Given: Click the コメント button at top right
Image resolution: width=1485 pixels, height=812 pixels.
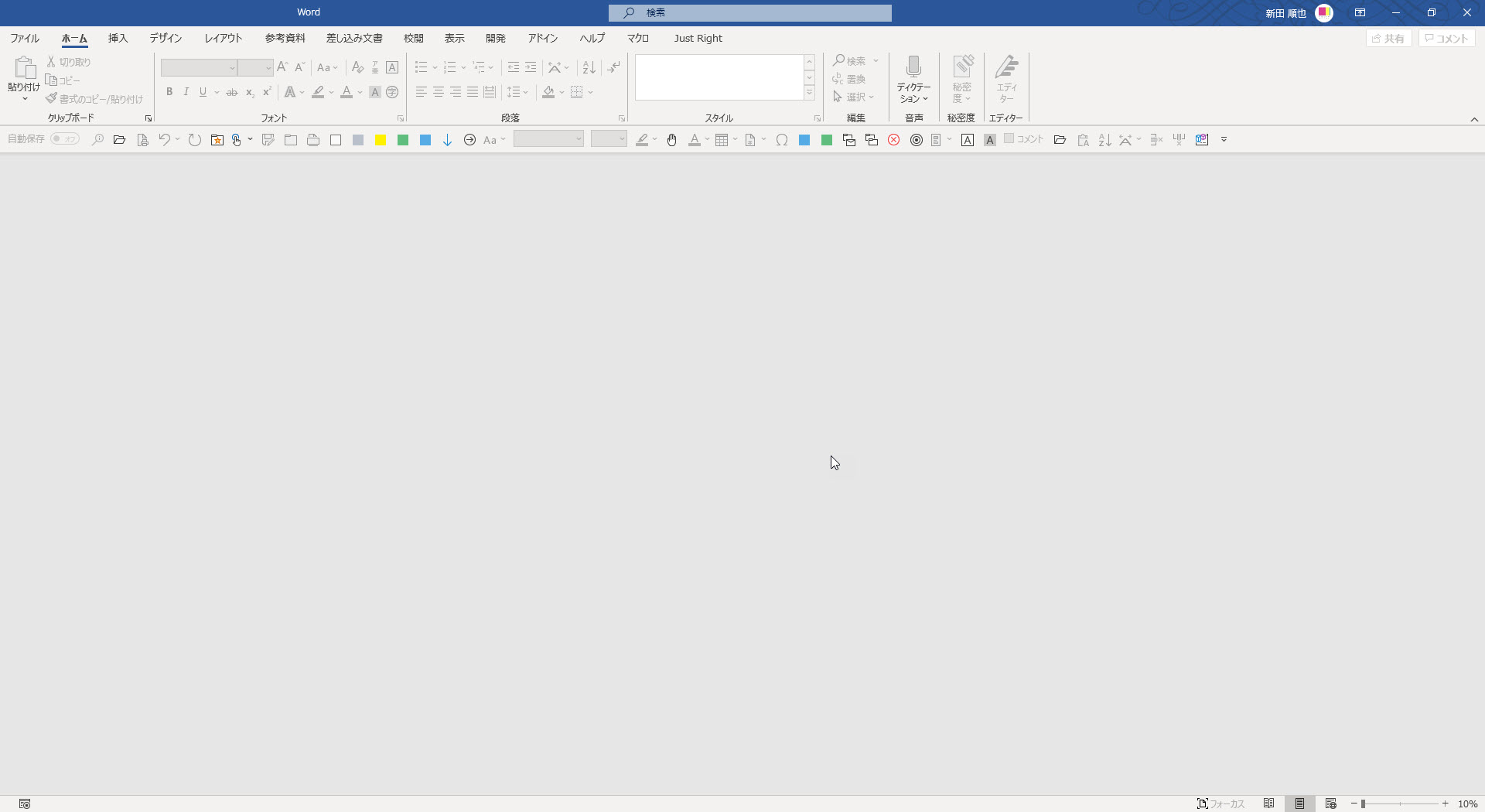Looking at the screenshot, I should (1446, 38).
